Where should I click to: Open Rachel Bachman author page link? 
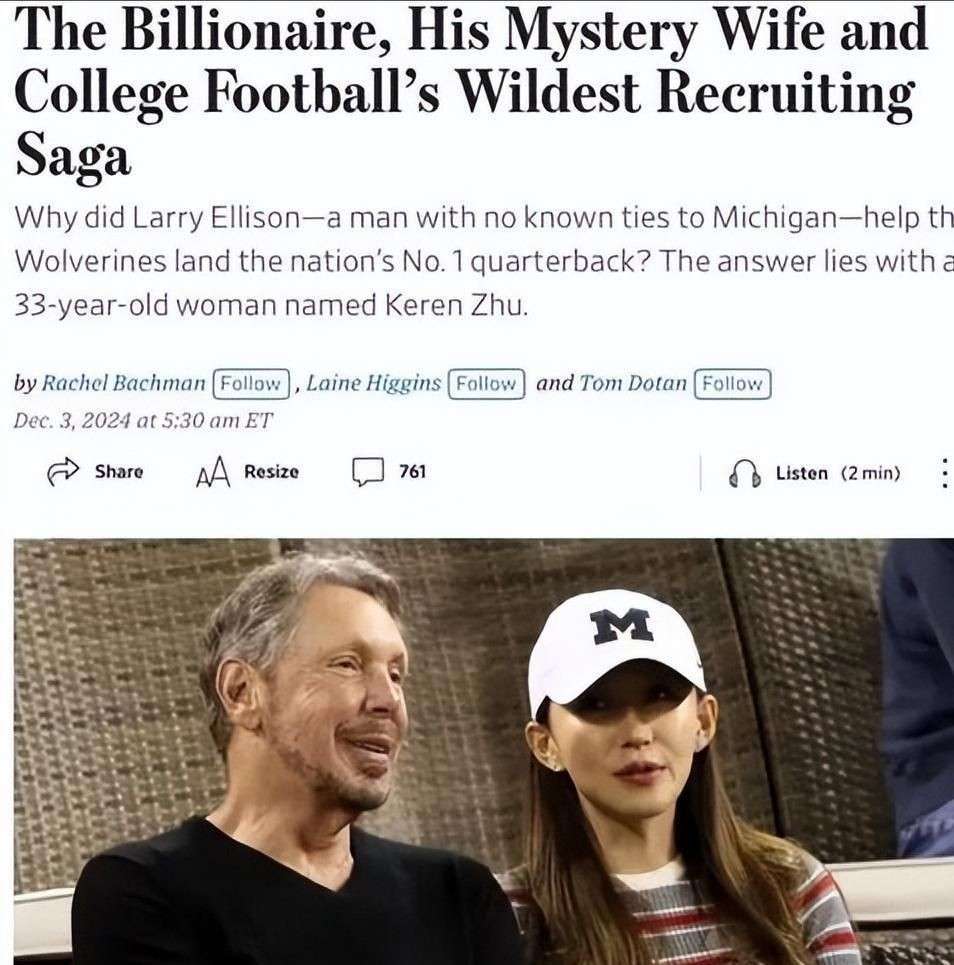[123, 383]
